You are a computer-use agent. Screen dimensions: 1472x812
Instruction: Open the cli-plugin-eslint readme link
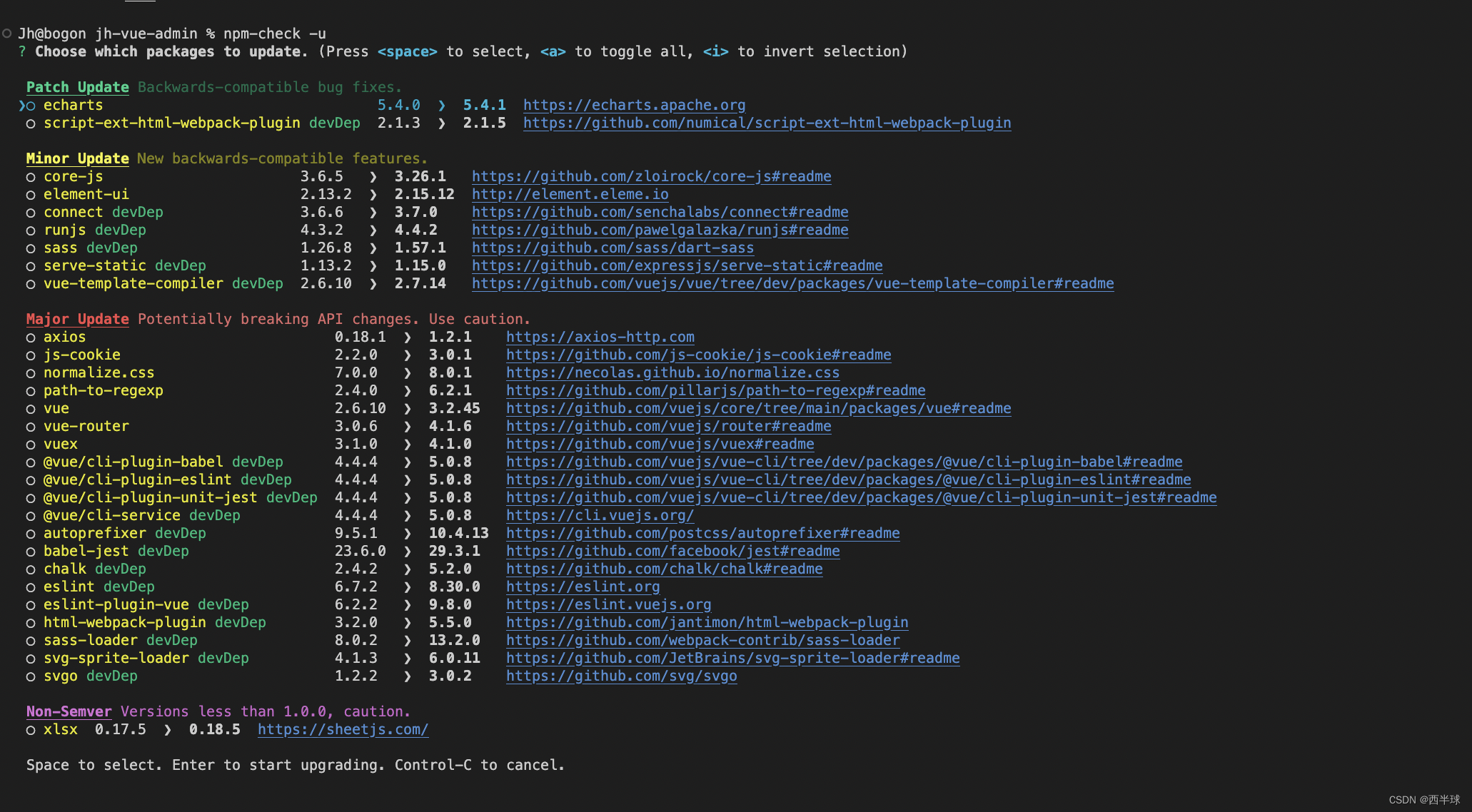pyautogui.click(x=848, y=480)
